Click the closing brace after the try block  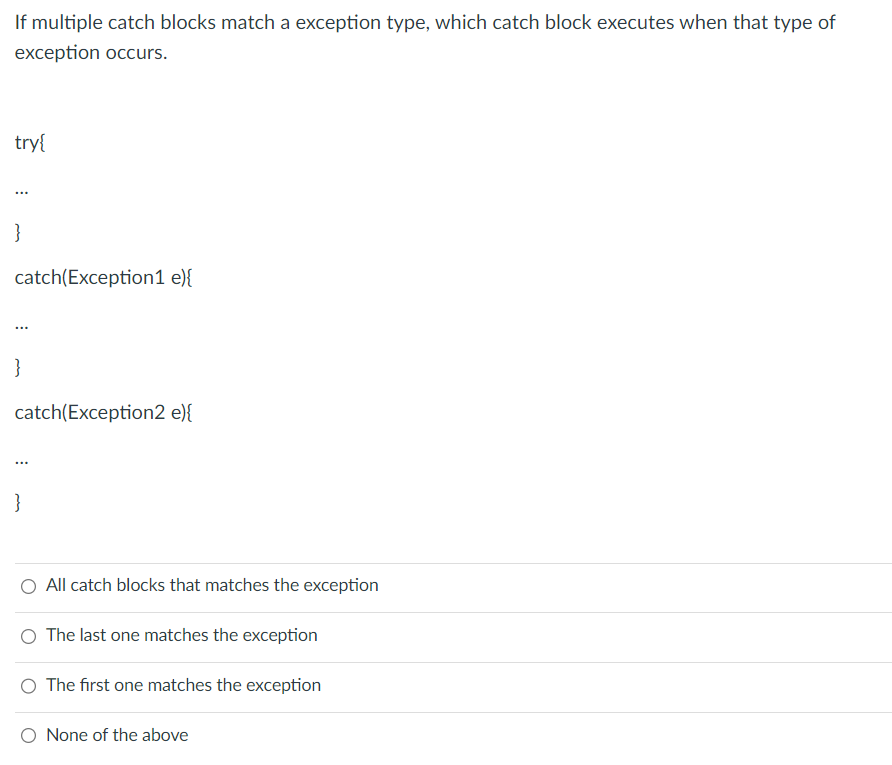[17, 233]
